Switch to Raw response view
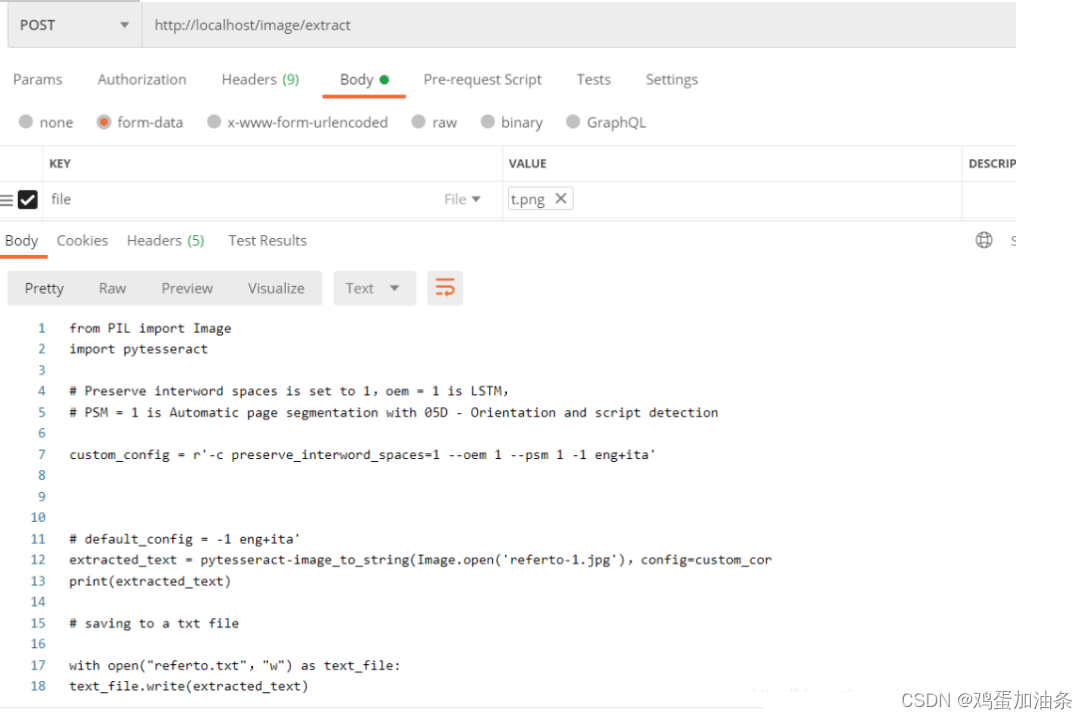This screenshot has width=1087, height=720. 112,288
